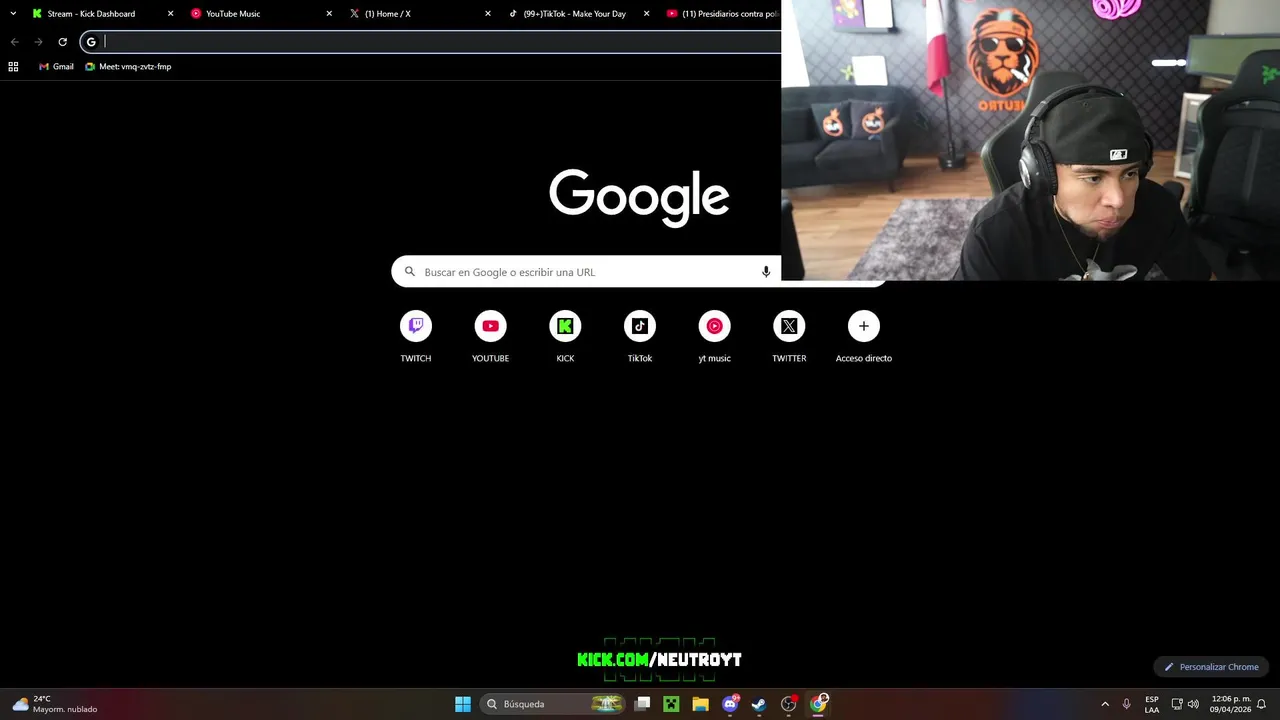
Task: Expand the tab search dropdown arrow
Action: [x=13, y=14]
